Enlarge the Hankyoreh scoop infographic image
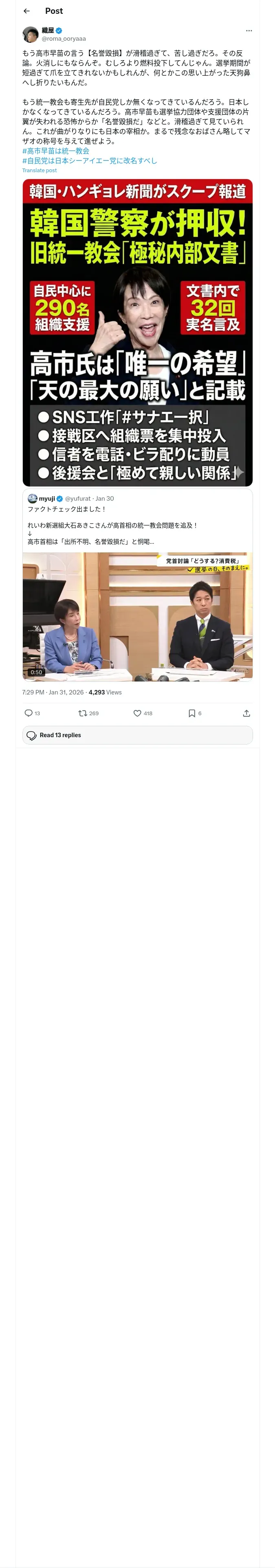 tap(137, 332)
